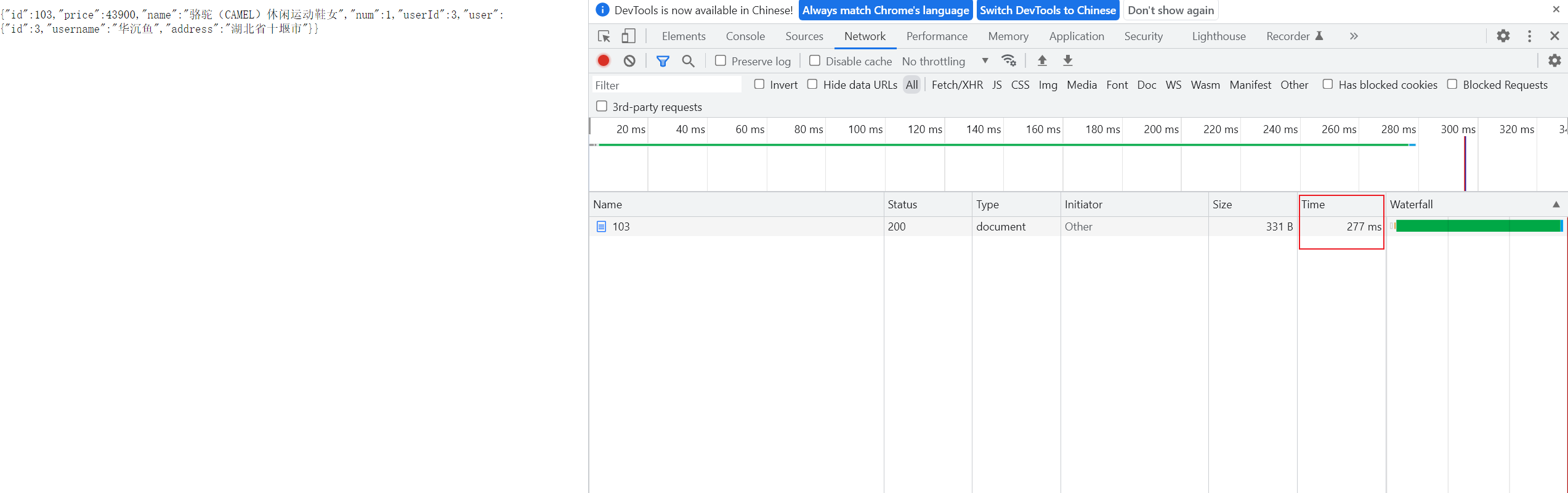Dismiss the language notification bar
Image resolution: width=1568 pixels, height=493 pixels.
(x=1556, y=9)
